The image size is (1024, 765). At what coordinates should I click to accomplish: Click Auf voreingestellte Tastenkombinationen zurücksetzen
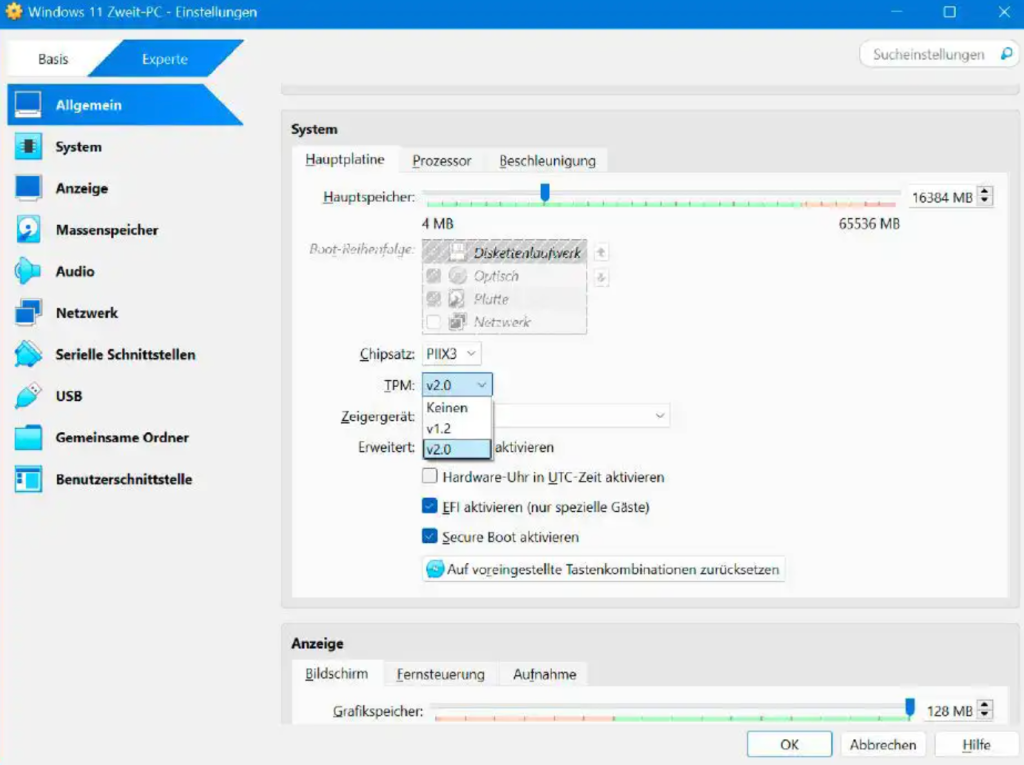click(x=602, y=568)
